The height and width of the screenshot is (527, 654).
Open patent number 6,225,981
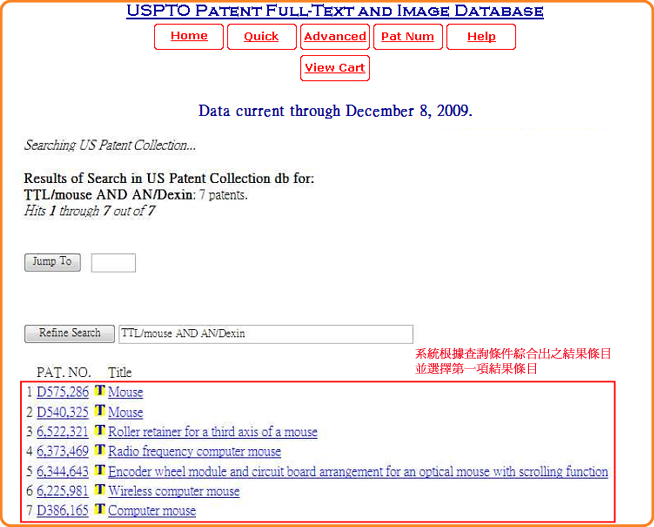point(63,491)
